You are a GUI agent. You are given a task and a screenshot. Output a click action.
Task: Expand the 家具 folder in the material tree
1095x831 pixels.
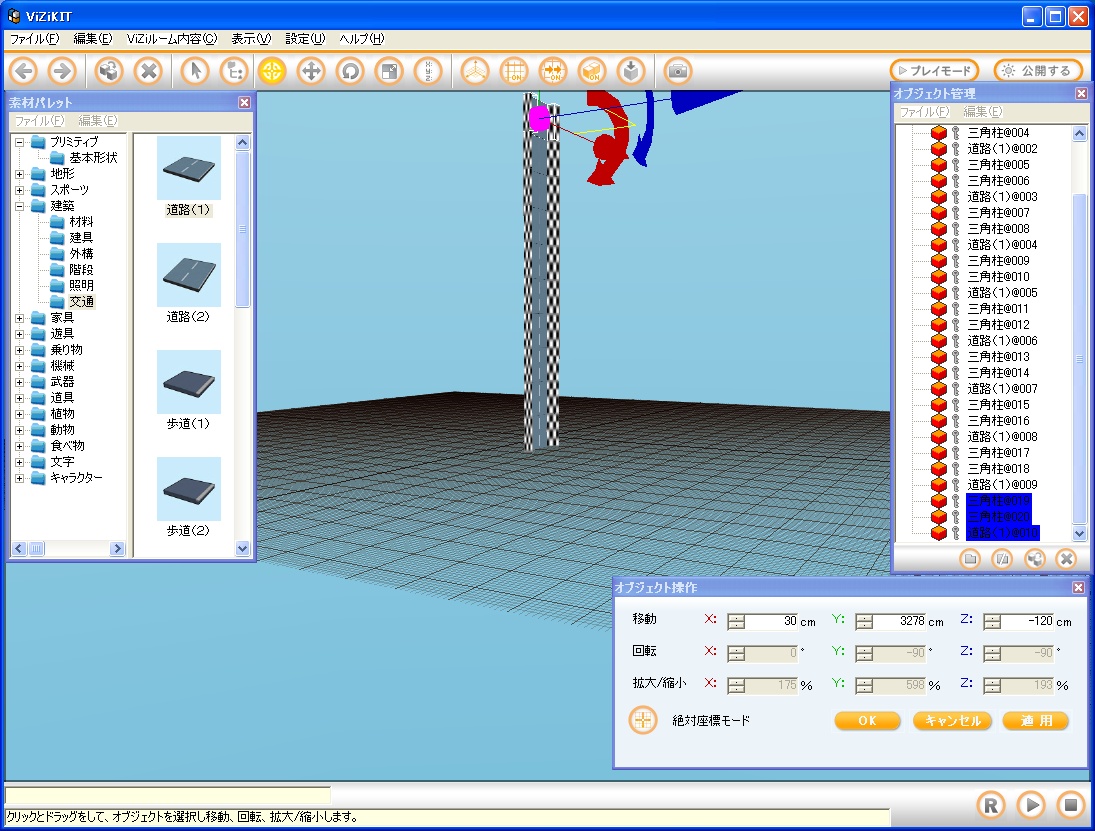(20, 318)
